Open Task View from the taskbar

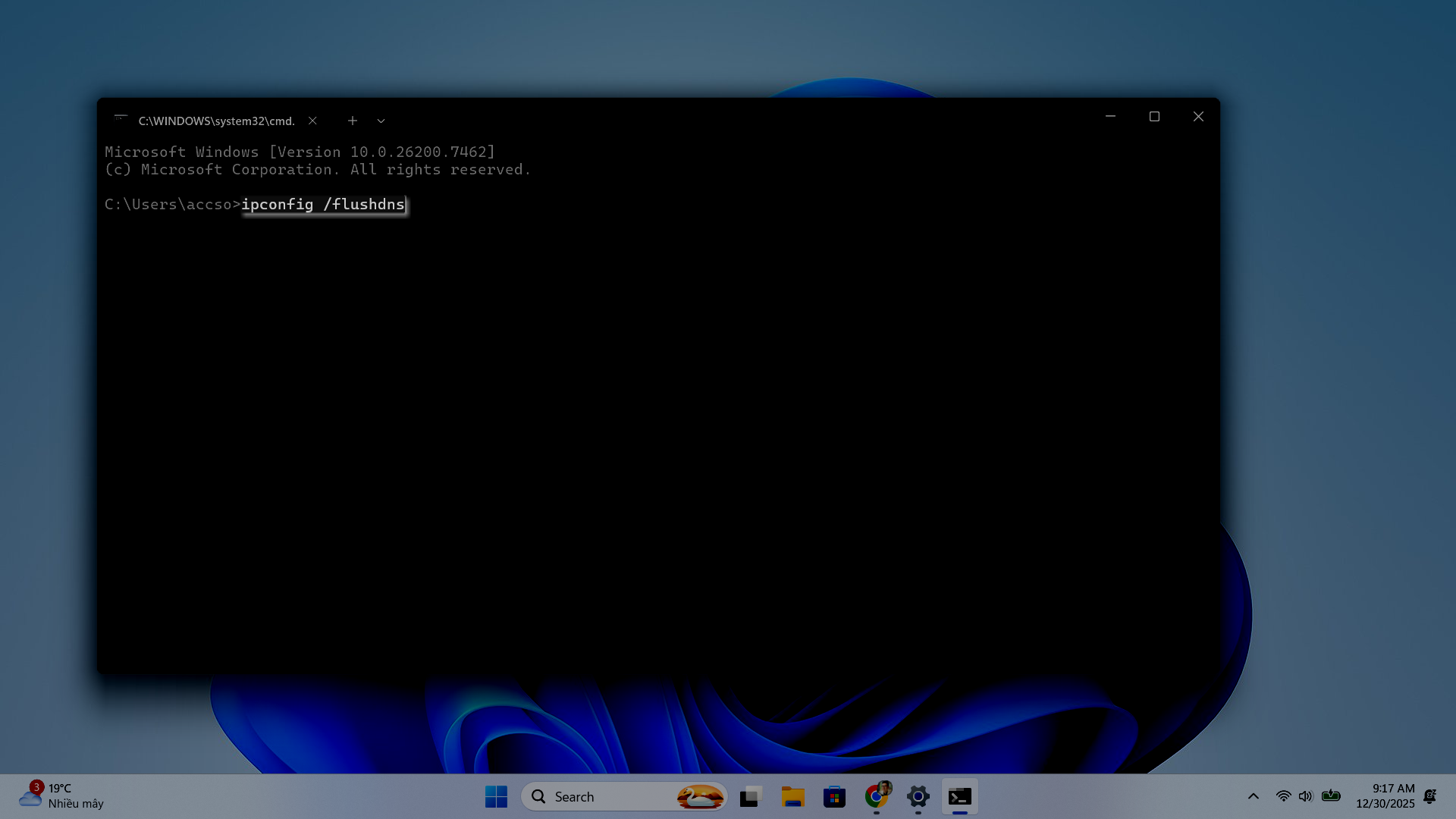751,796
